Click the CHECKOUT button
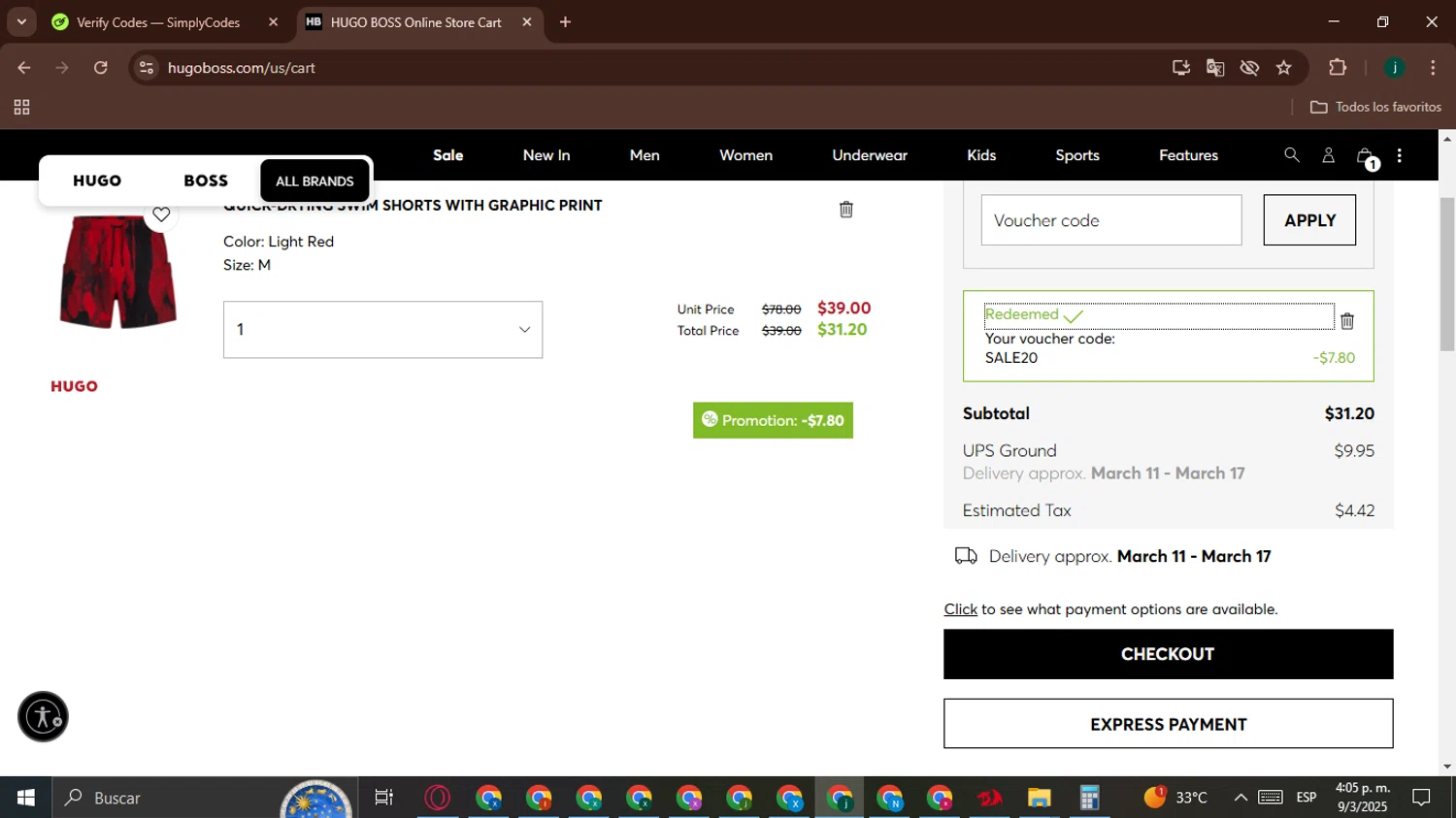 coord(1168,654)
